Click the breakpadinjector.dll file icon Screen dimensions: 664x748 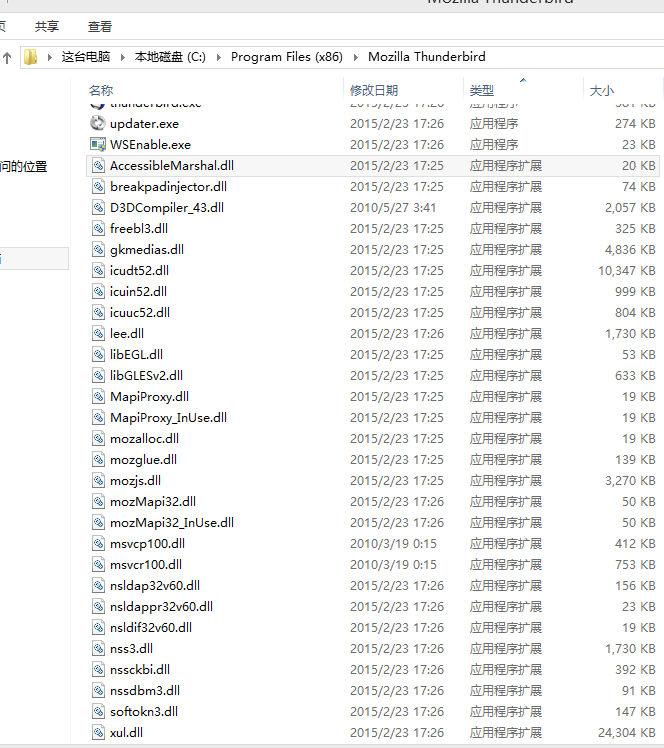(98, 187)
